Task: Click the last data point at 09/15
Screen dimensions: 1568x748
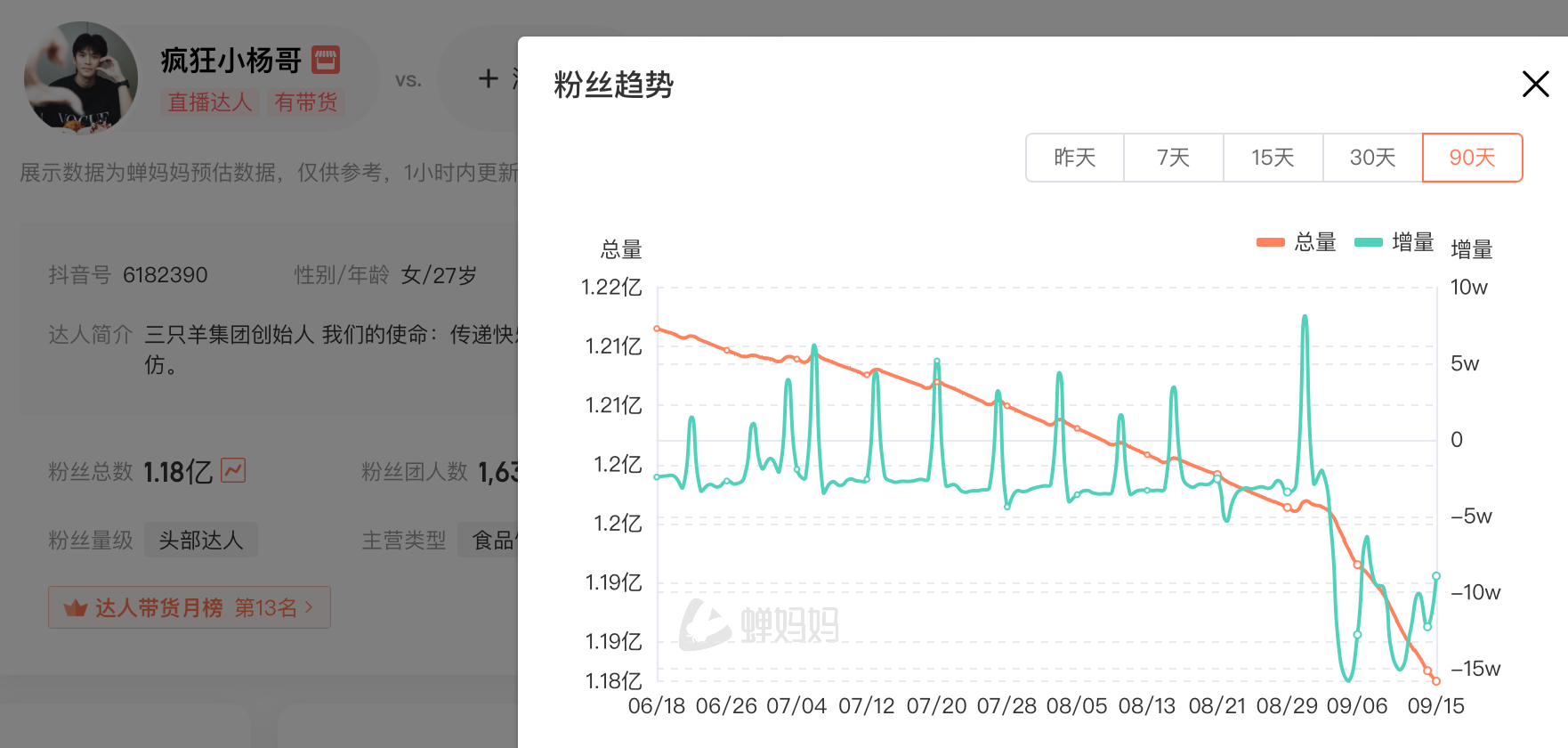Action: 1435,681
